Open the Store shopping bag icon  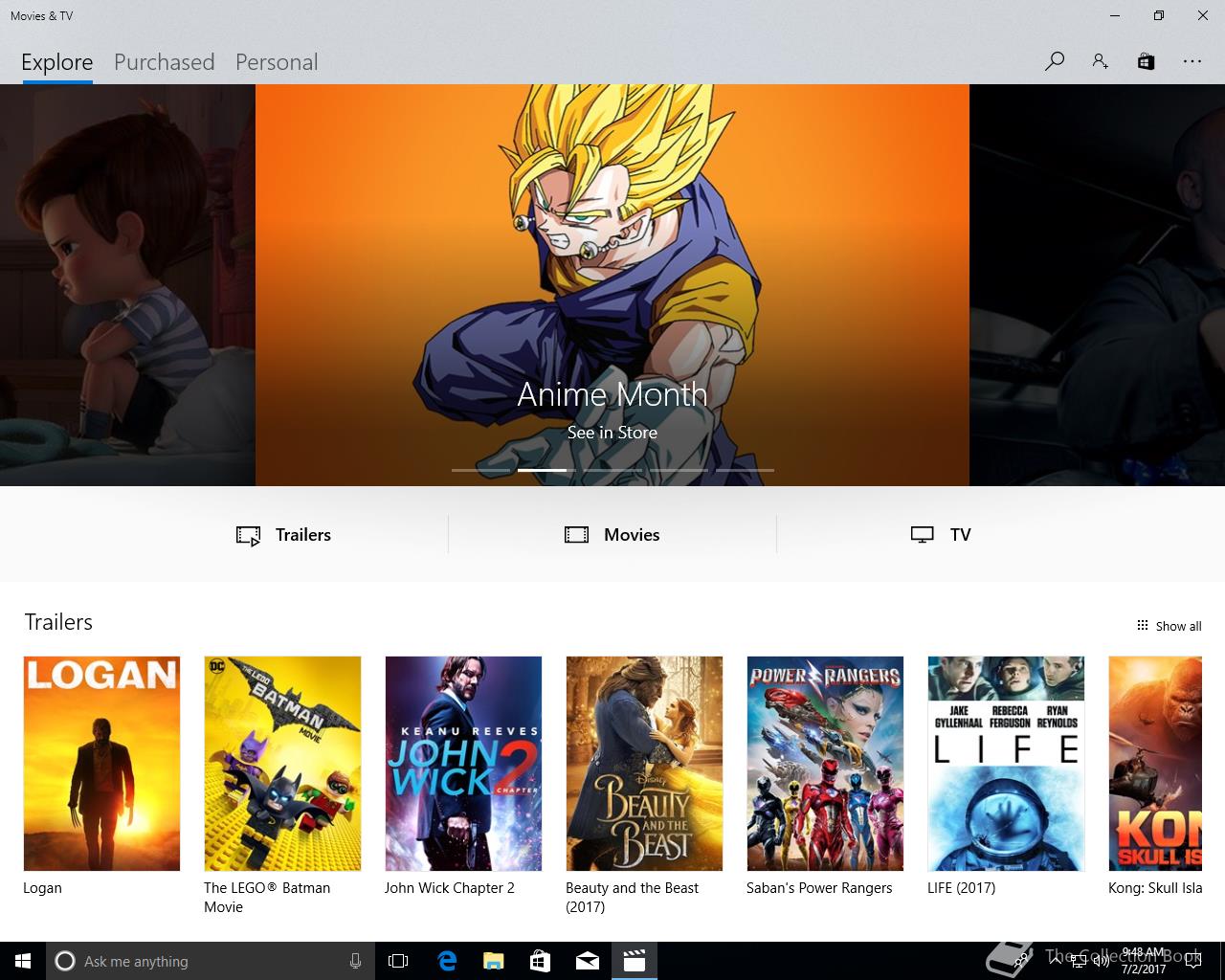click(1146, 61)
